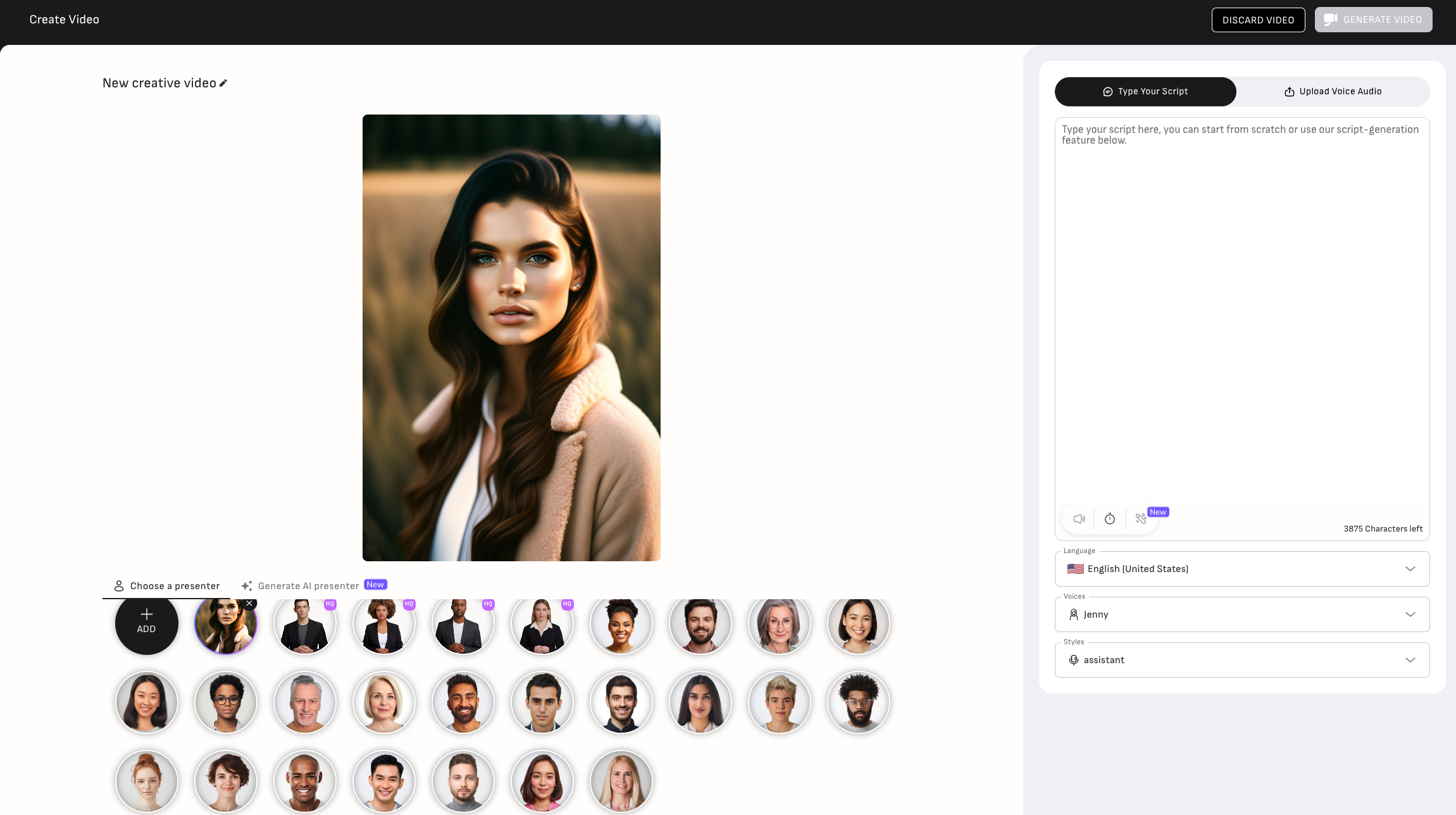This screenshot has width=1456, height=815.
Task: Click the ADD presenter plus button
Action: pos(146,623)
